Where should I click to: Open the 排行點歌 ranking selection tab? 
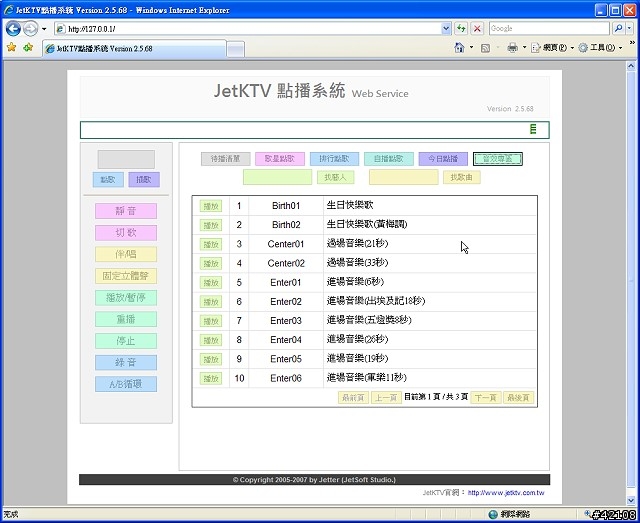click(334, 159)
